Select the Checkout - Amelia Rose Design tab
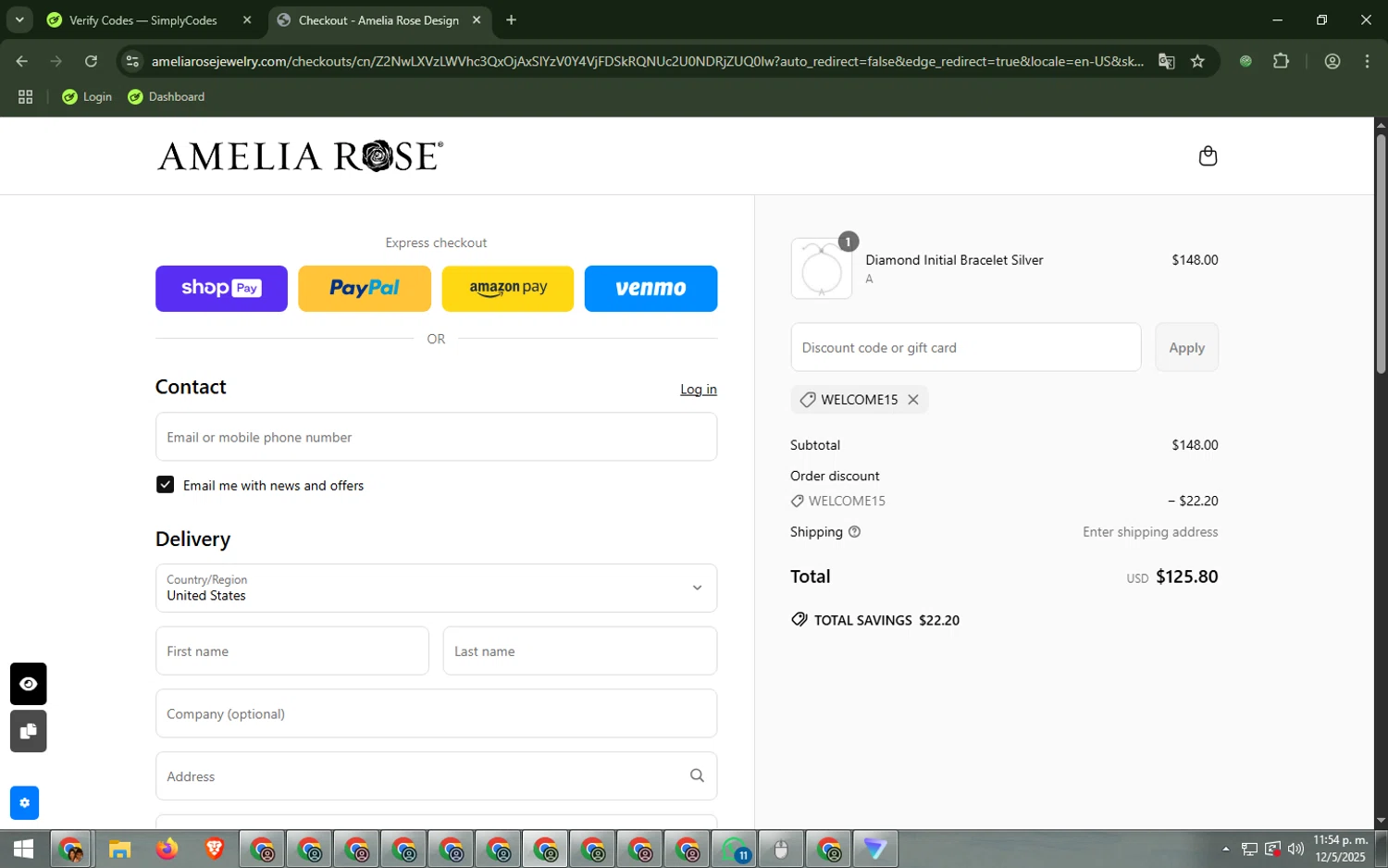This screenshot has width=1388, height=868. tap(378, 20)
